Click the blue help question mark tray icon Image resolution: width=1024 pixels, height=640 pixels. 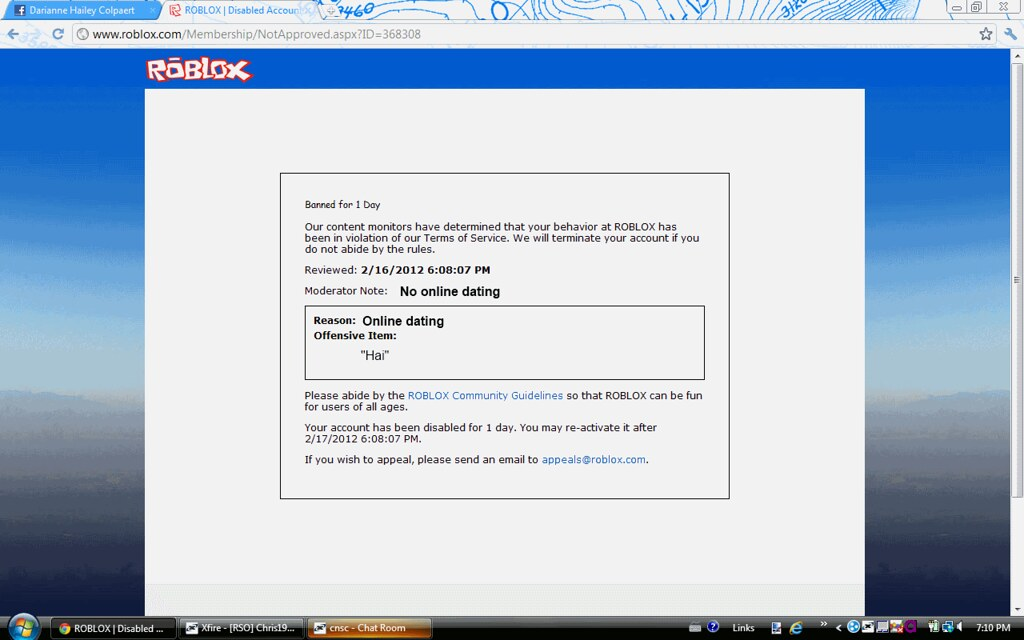[x=712, y=627]
